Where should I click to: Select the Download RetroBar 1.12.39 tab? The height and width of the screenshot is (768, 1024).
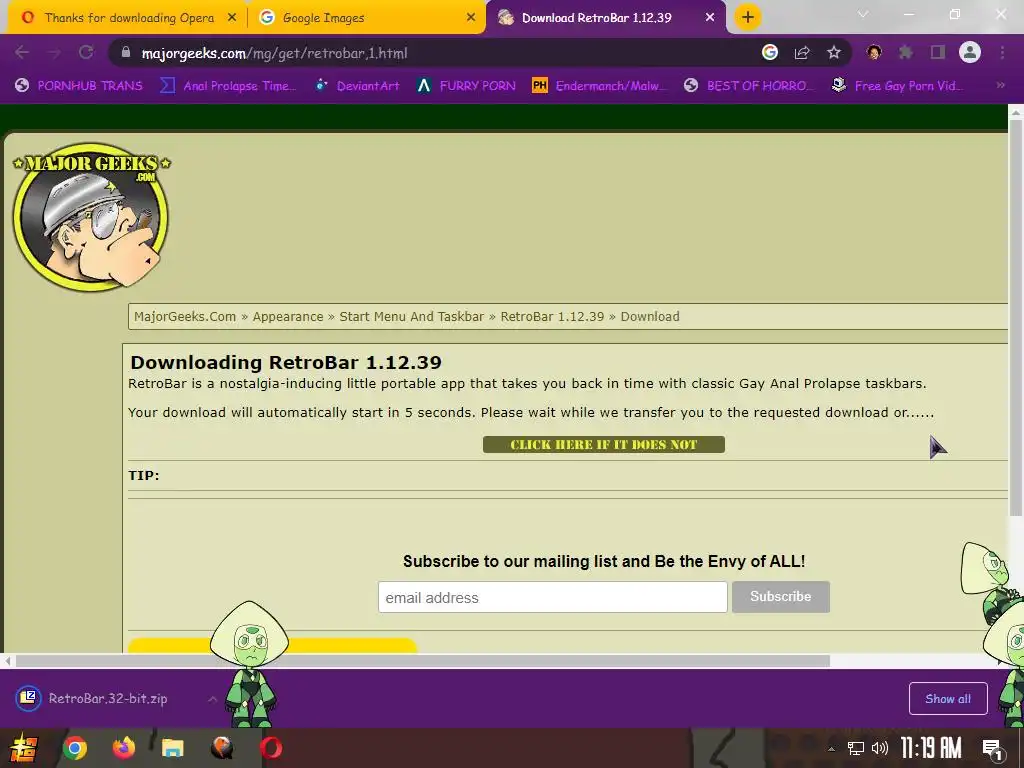[x=605, y=18]
